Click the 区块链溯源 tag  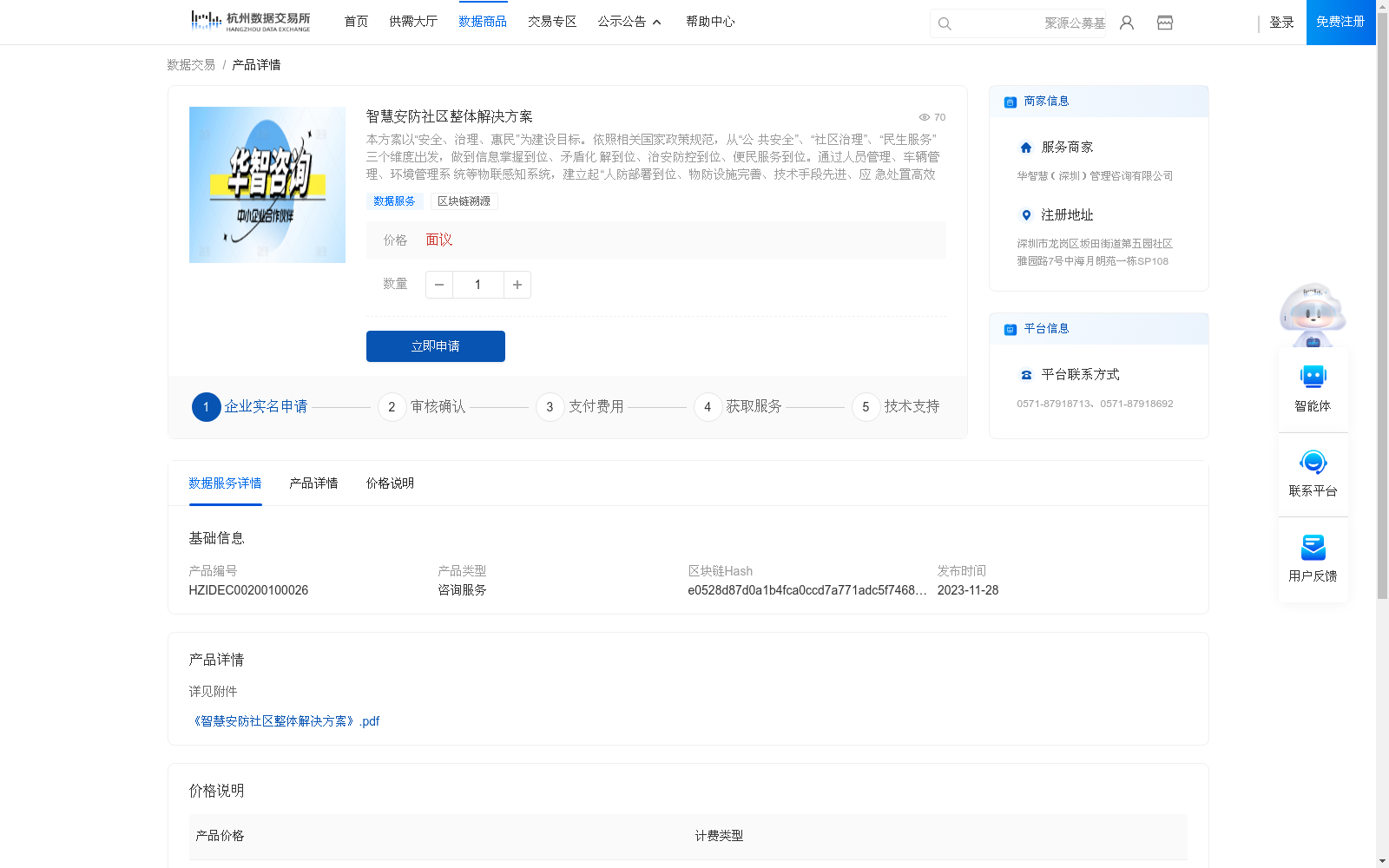tap(464, 201)
